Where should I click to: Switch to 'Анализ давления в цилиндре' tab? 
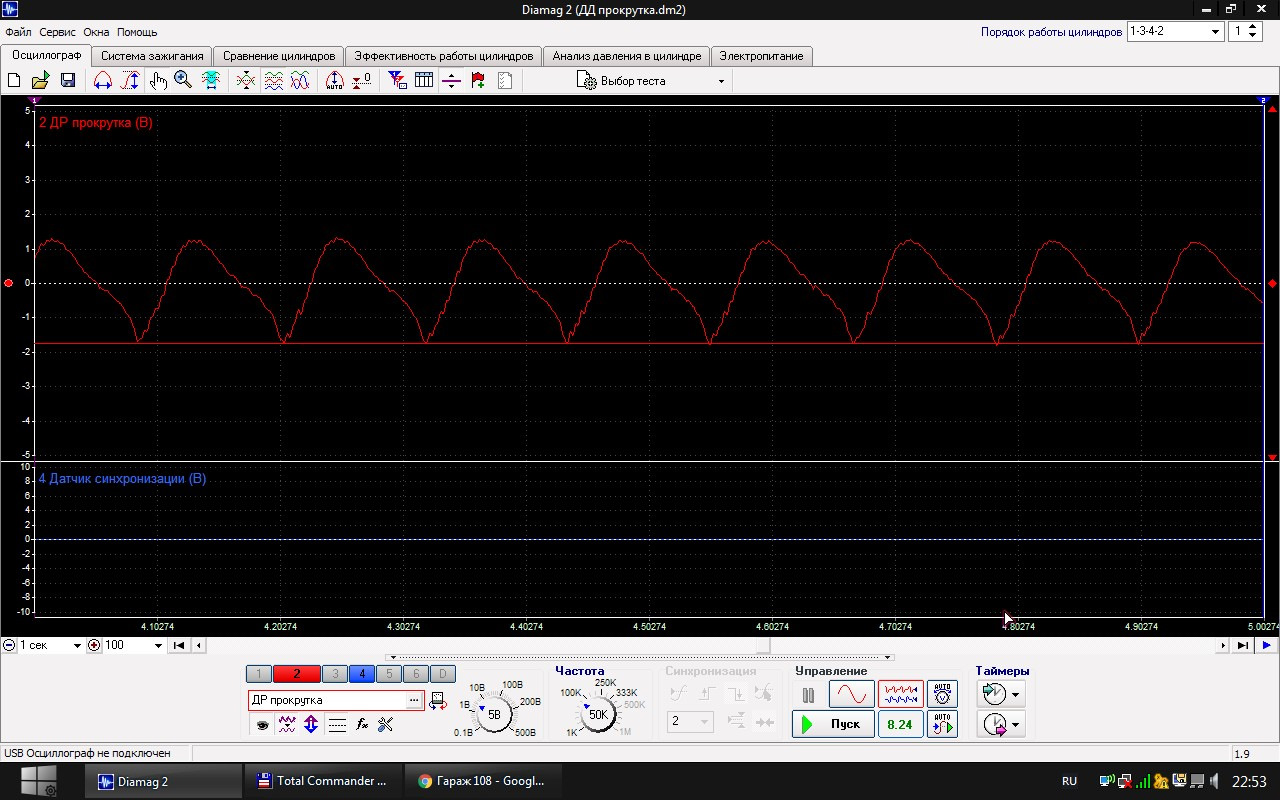point(627,56)
